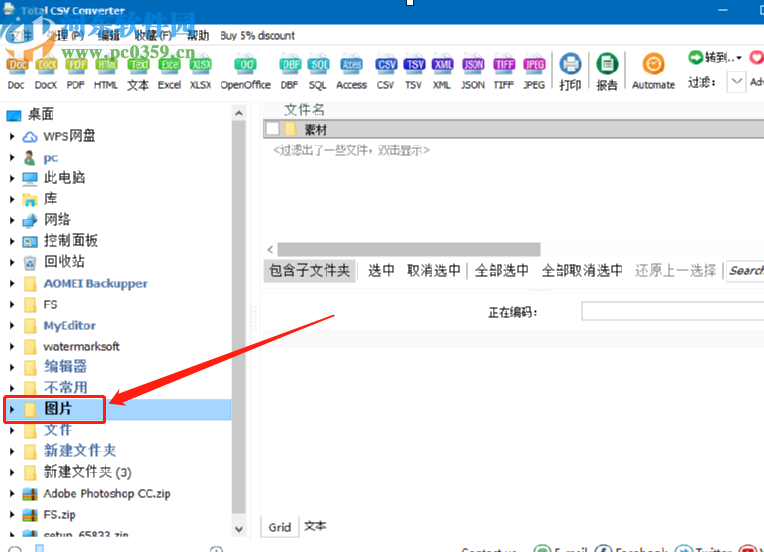Viewport: 764px width, 552px height.
Task: Open the 报告 report icon
Action: (x=607, y=65)
